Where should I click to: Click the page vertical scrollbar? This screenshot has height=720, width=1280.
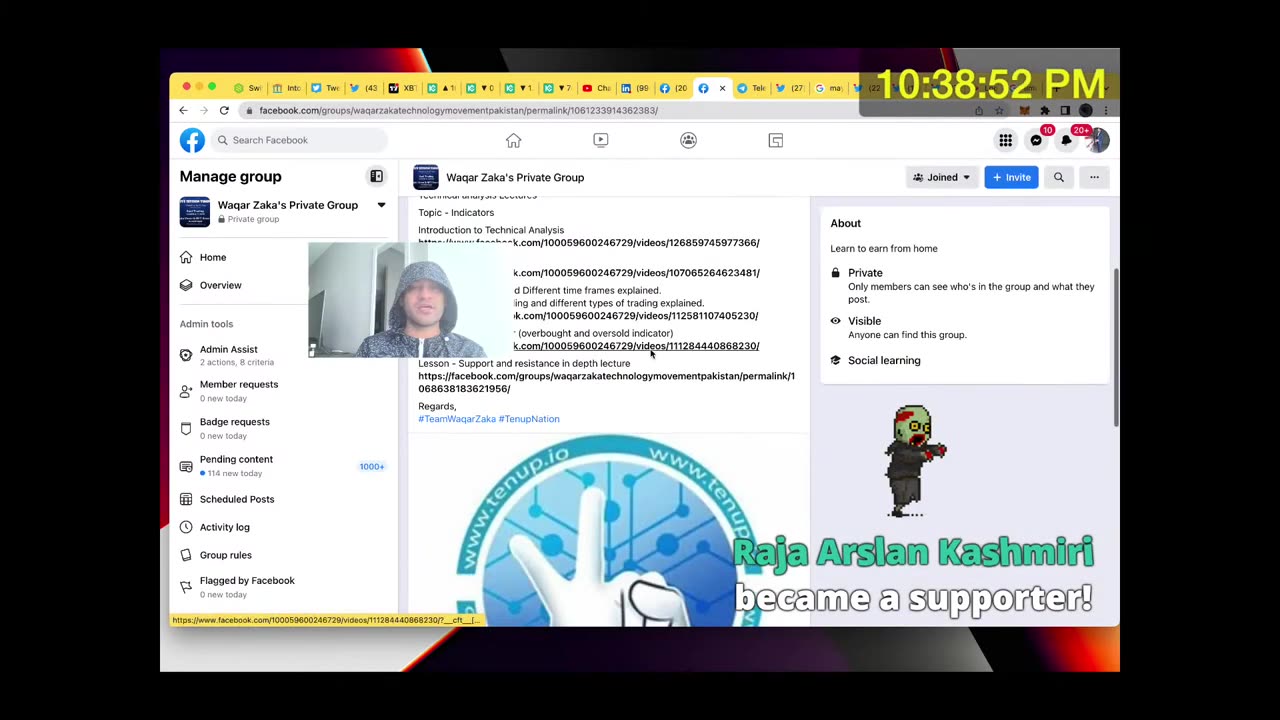pyautogui.click(x=1116, y=348)
